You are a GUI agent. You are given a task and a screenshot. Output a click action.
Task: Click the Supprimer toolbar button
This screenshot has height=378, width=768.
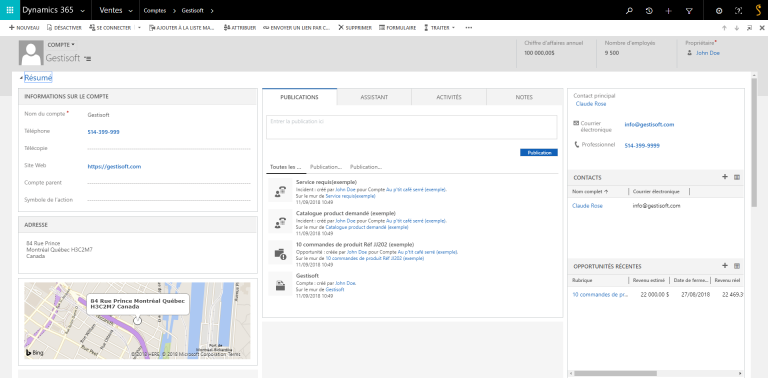[355, 28]
